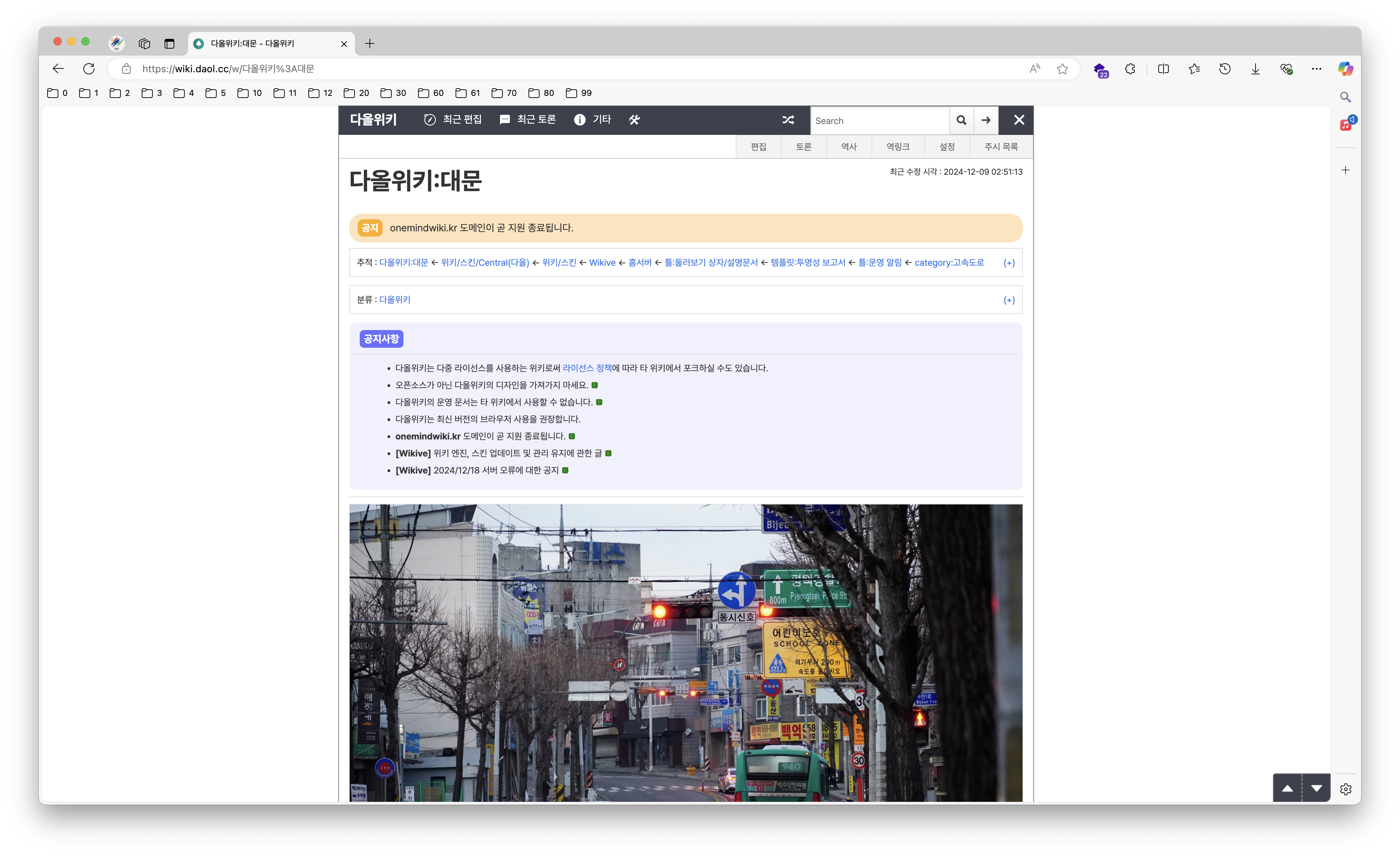
Task: Open green link marker after onemindwiki.kr notice
Action: point(572,436)
